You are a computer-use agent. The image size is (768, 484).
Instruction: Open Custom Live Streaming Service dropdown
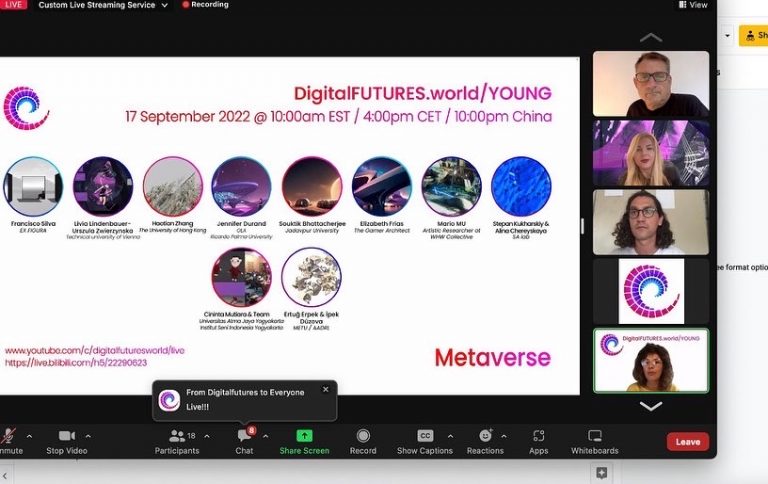pyautogui.click(x=103, y=5)
